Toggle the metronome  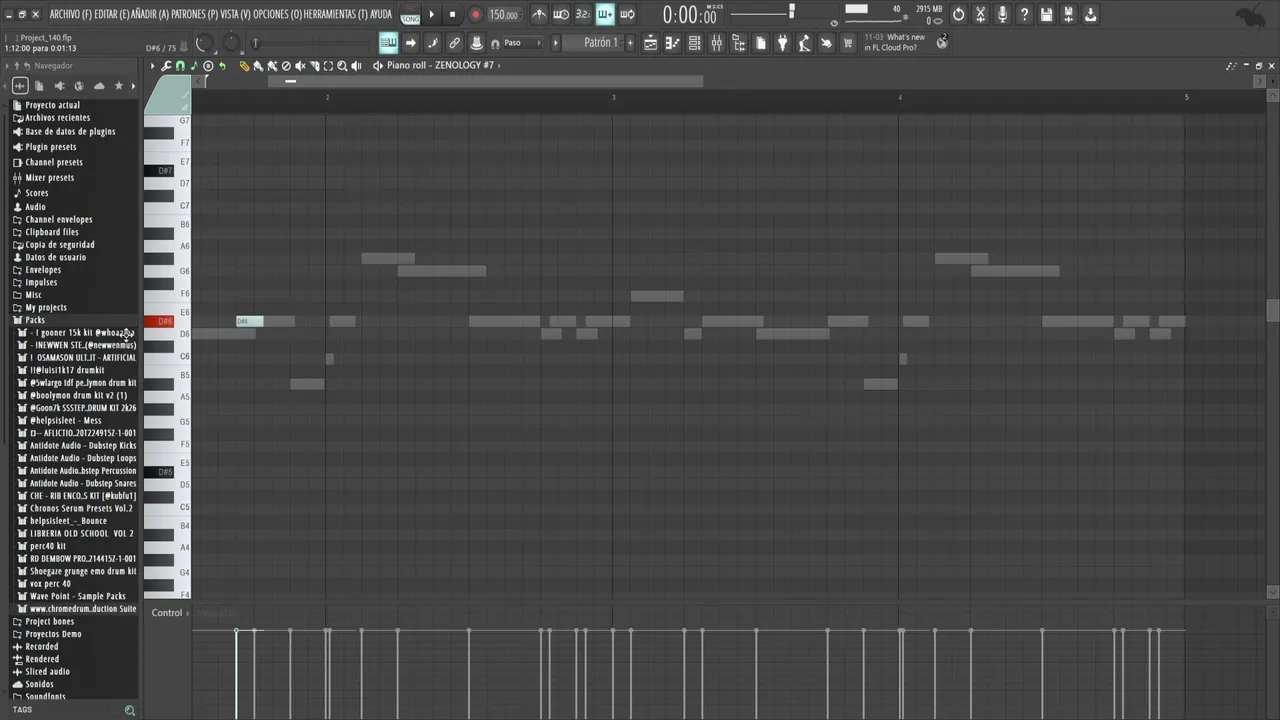click(x=540, y=15)
